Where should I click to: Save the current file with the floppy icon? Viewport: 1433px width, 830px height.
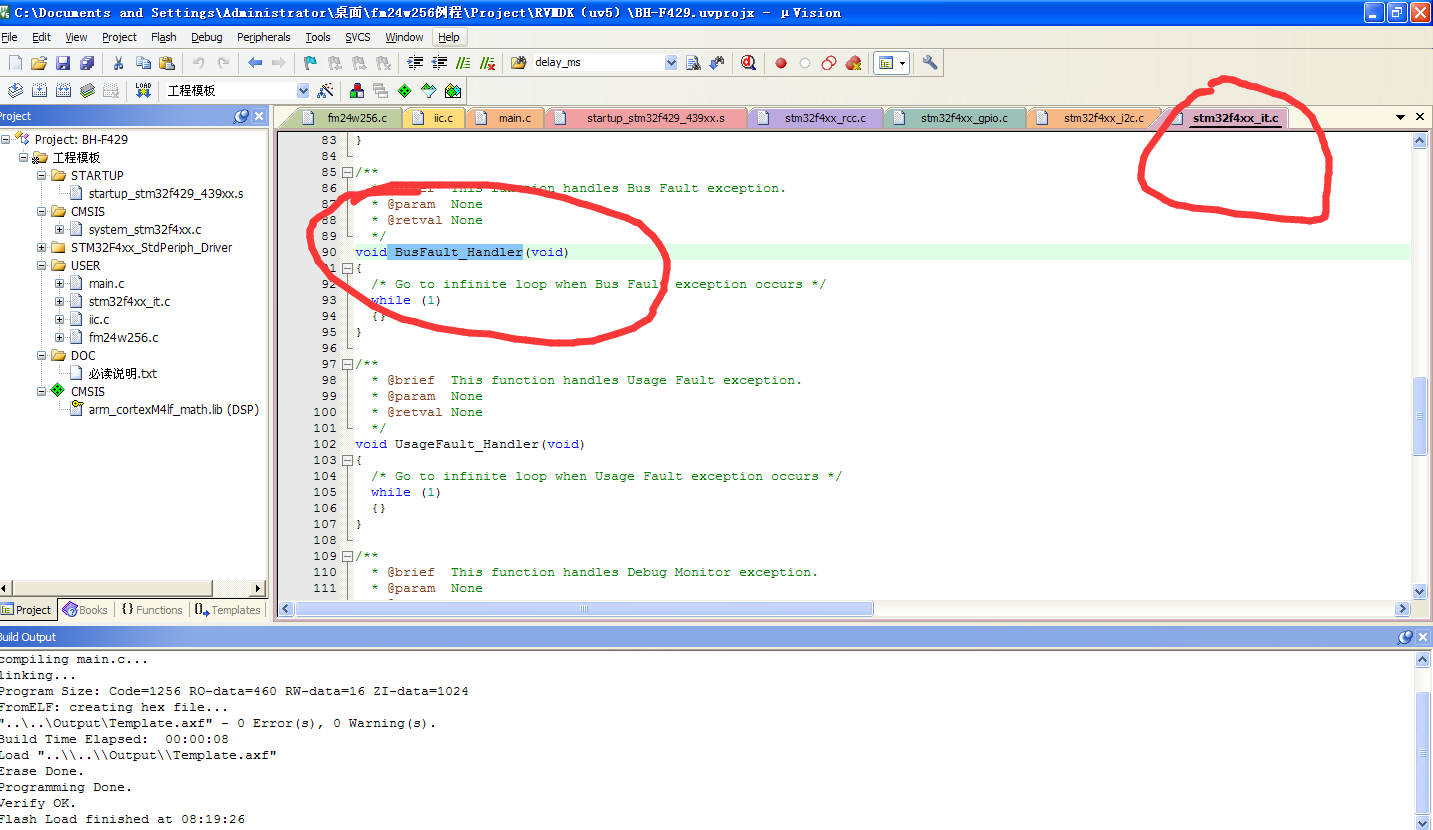click(x=63, y=63)
